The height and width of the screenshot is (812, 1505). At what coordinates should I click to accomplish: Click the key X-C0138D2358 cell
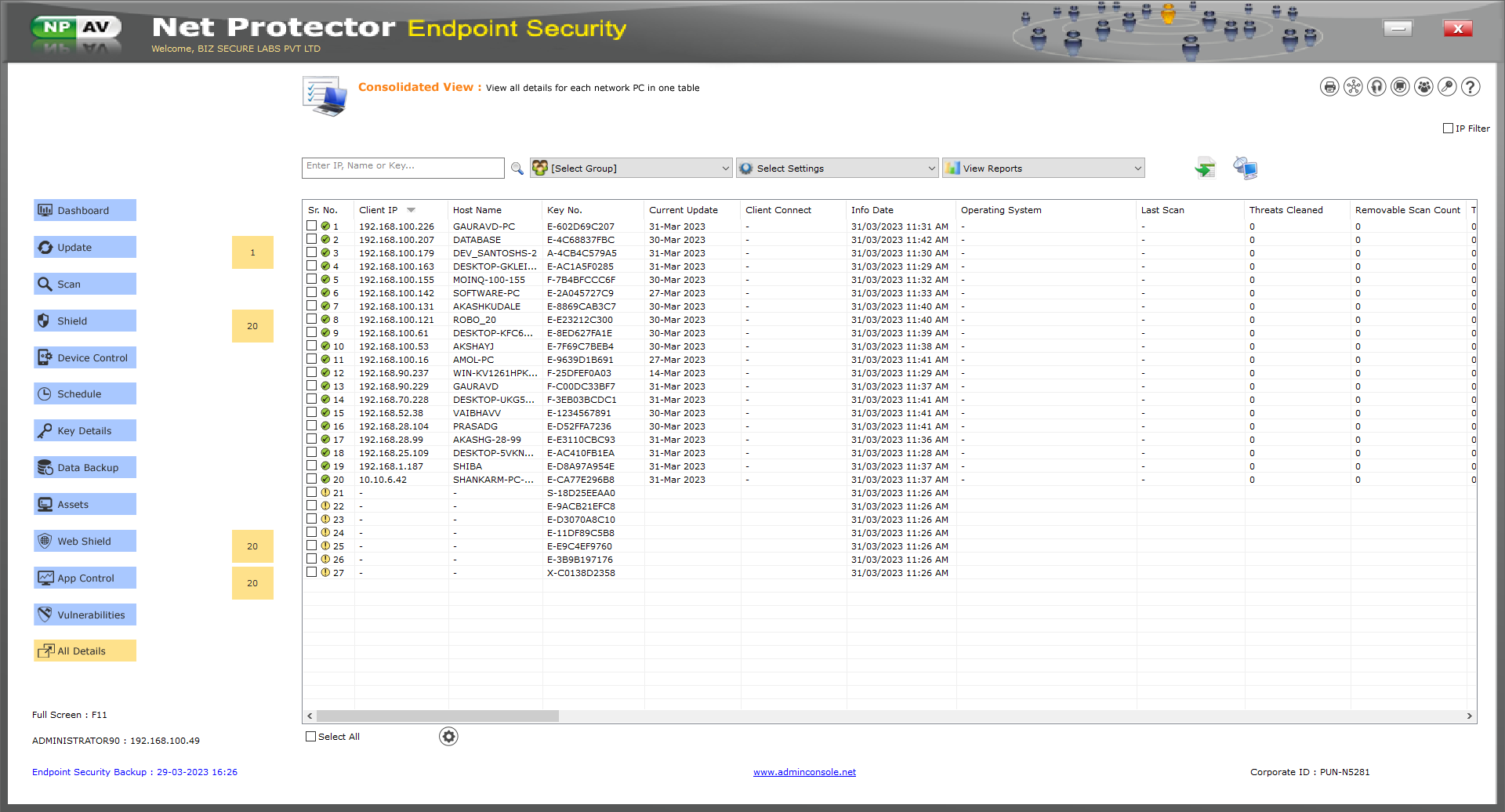tap(581, 573)
